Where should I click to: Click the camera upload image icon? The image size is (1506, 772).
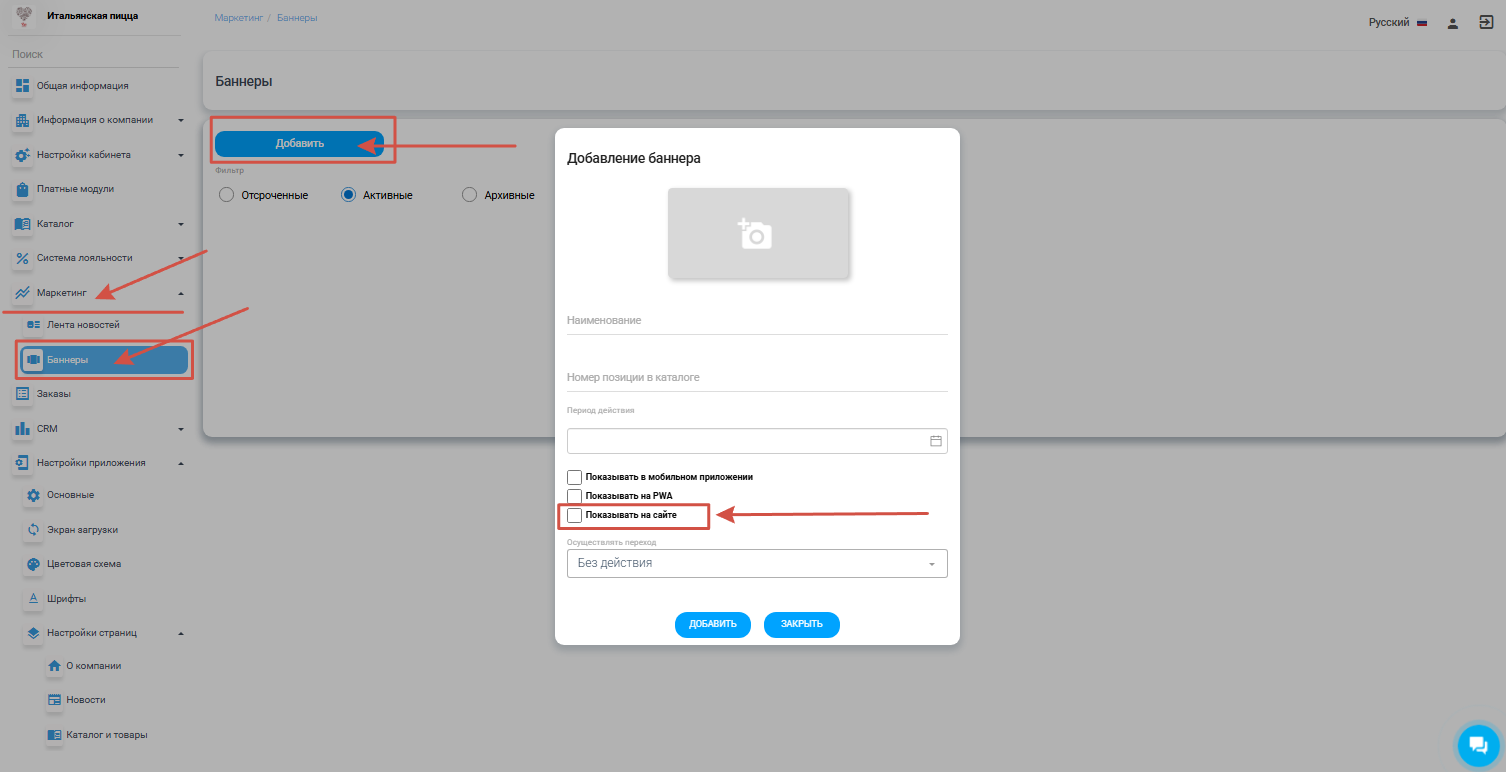coord(756,234)
